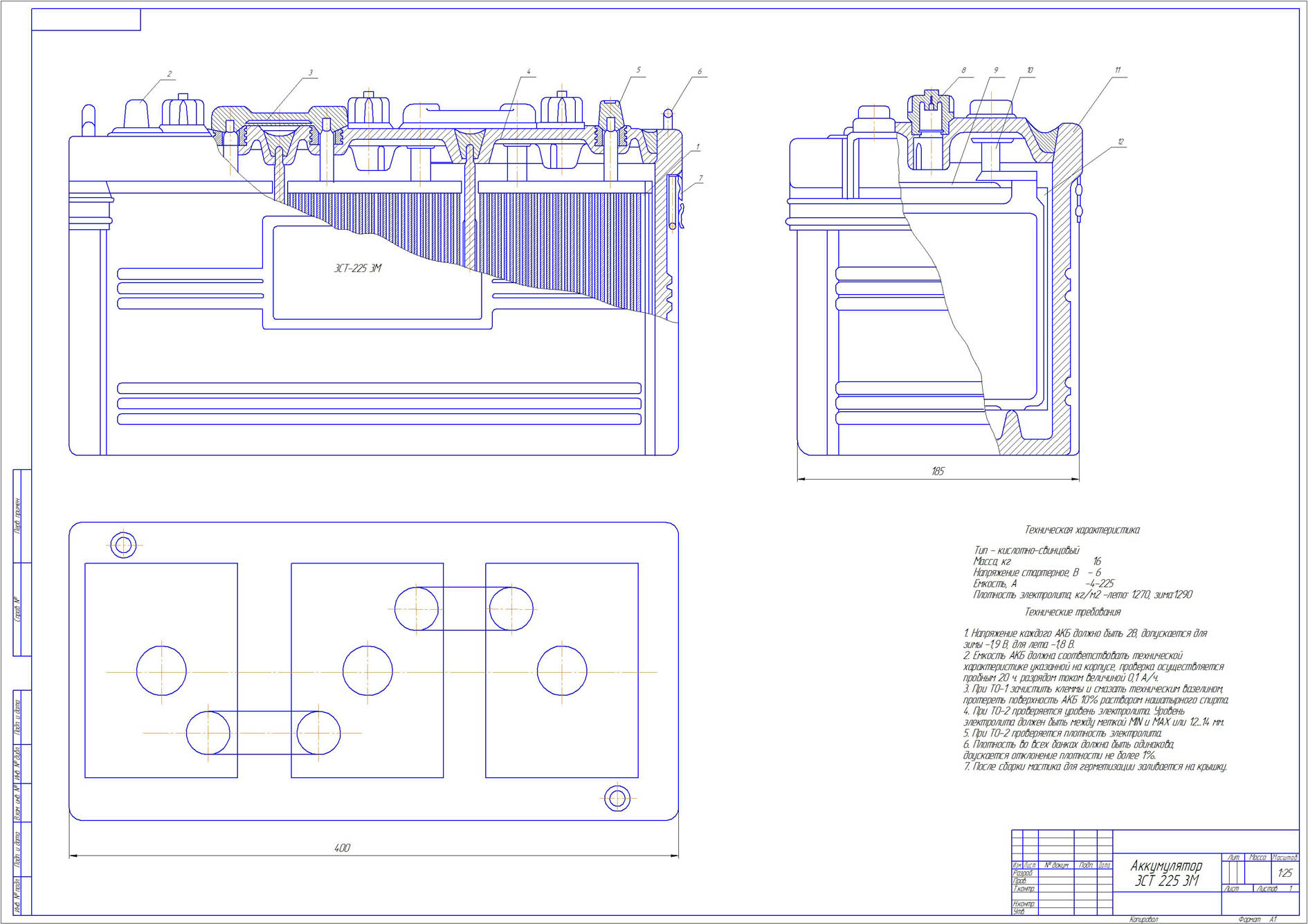Click callout number 11 in the side view

(1118, 70)
